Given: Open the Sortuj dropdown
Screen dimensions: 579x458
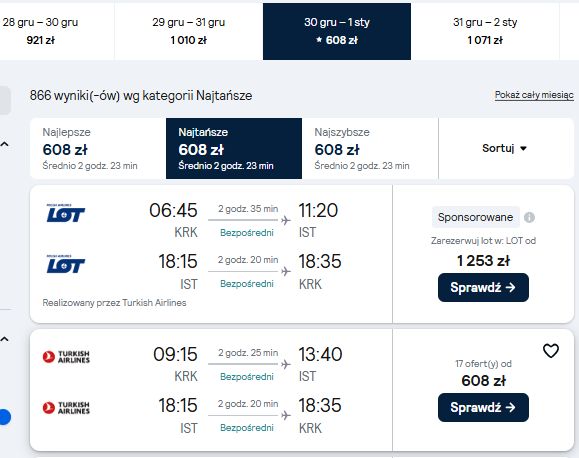Looking at the screenshot, I should (x=505, y=148).
